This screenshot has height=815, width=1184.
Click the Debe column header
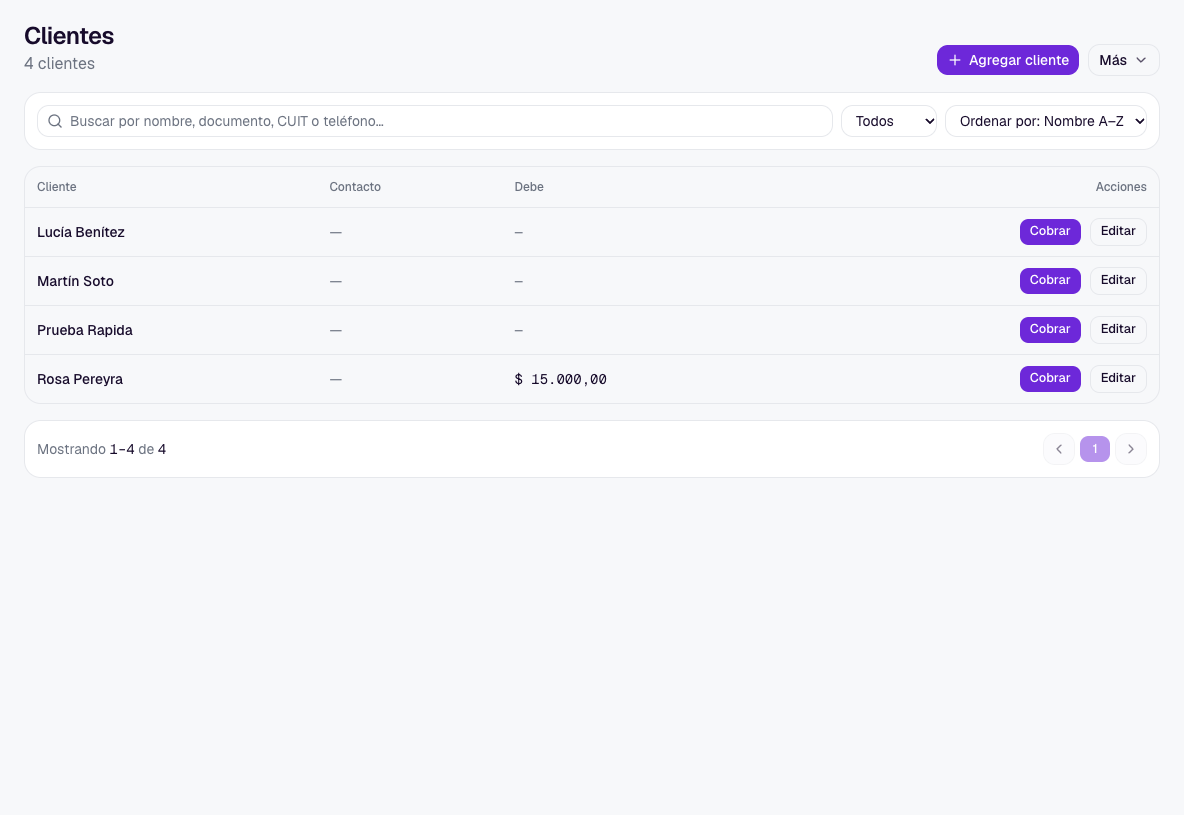[x=529, y=187]
